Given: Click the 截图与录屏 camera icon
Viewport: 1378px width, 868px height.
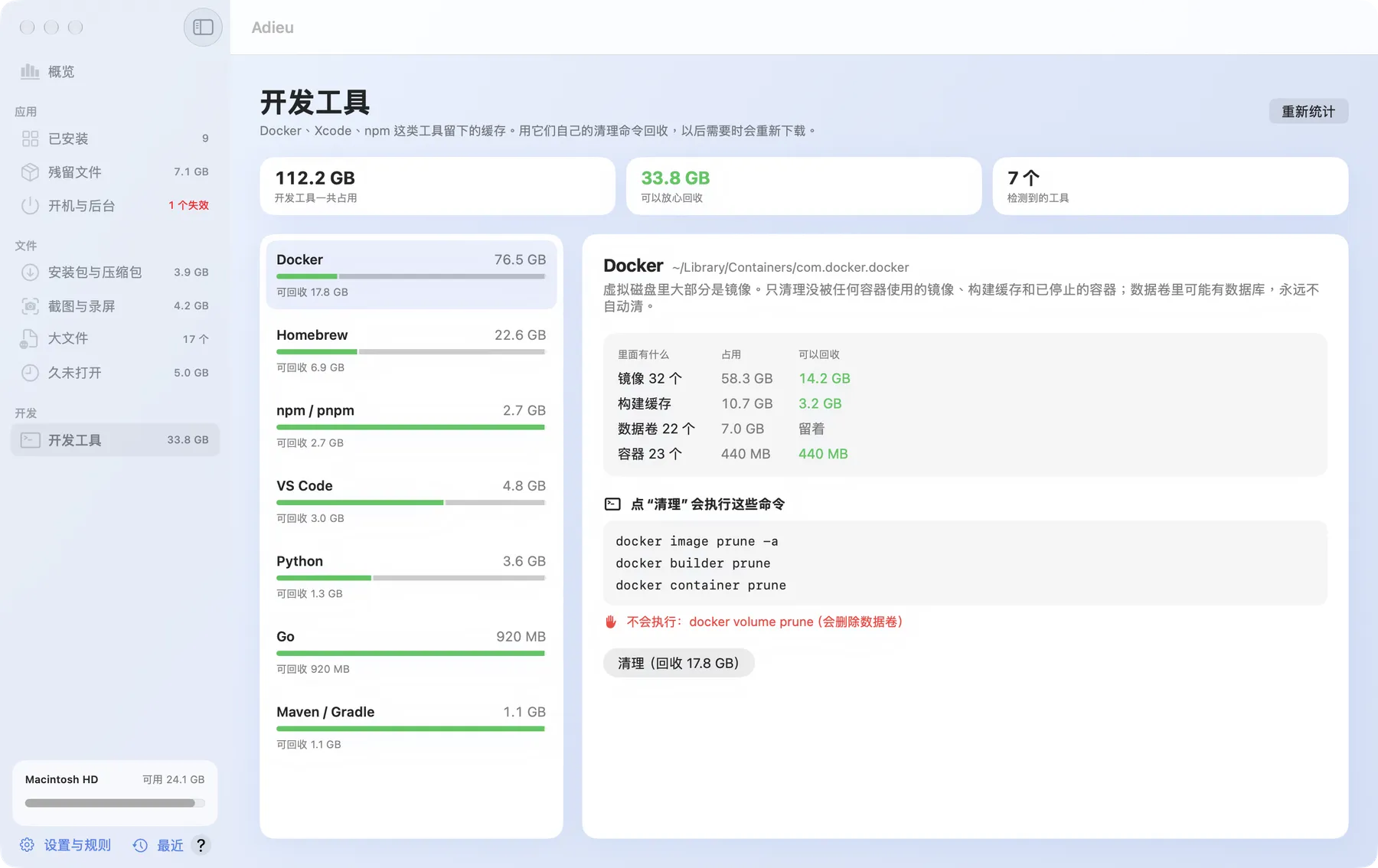Looking at the screenshot, I should coord(30,306).
